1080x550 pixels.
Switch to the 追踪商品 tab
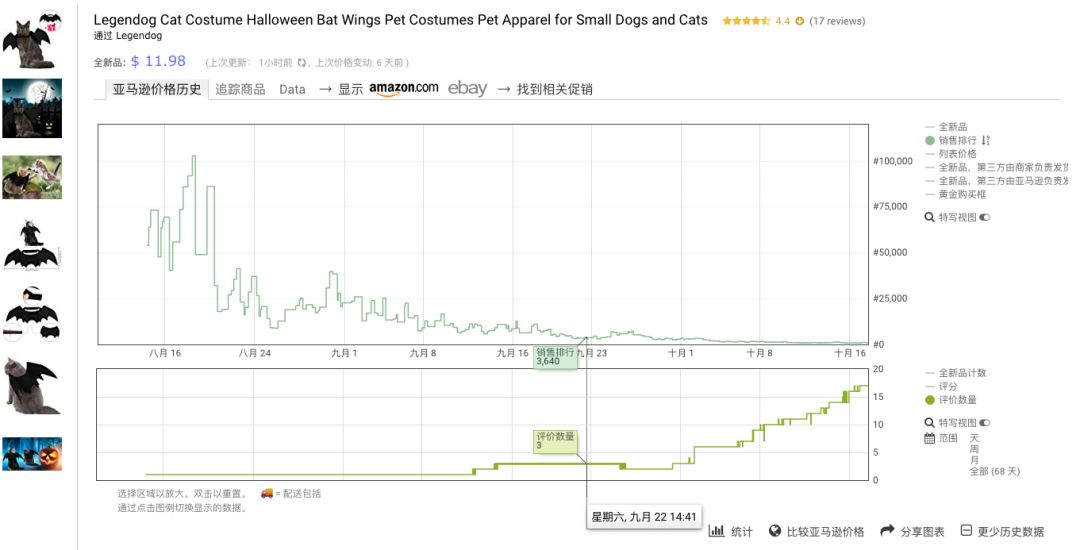(240, 89)
